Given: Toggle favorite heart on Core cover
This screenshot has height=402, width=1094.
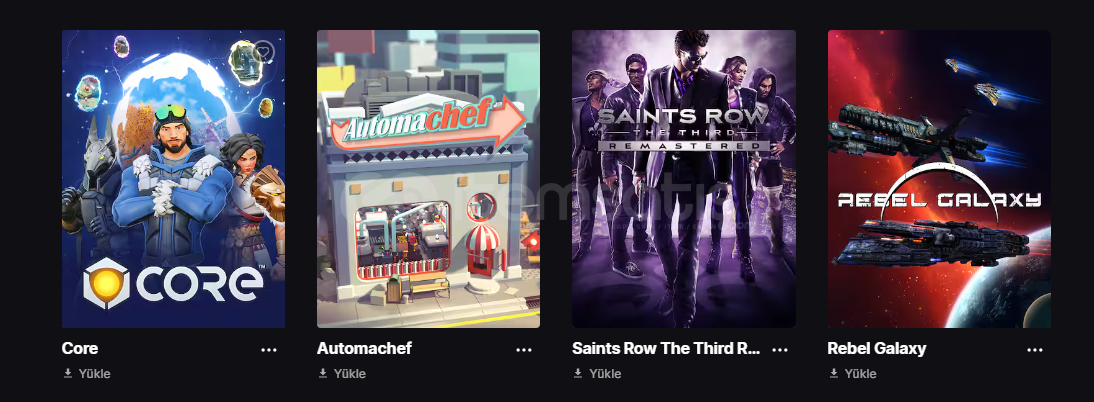Looking at the screenshot, I should tap(264, 52).
